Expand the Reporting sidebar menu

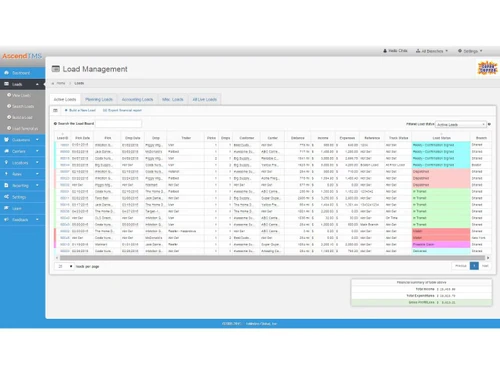click(22, 185)
